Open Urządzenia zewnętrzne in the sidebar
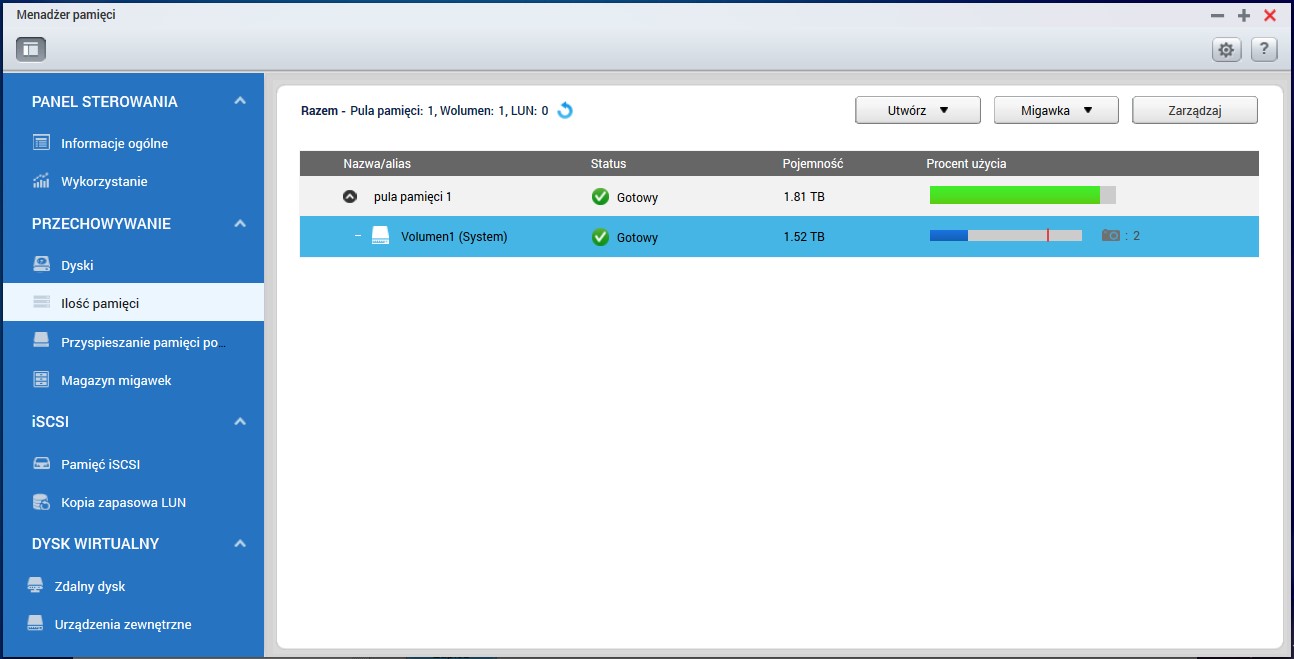The height and width of the screenshot is (659, 1294). pos(123,624)
